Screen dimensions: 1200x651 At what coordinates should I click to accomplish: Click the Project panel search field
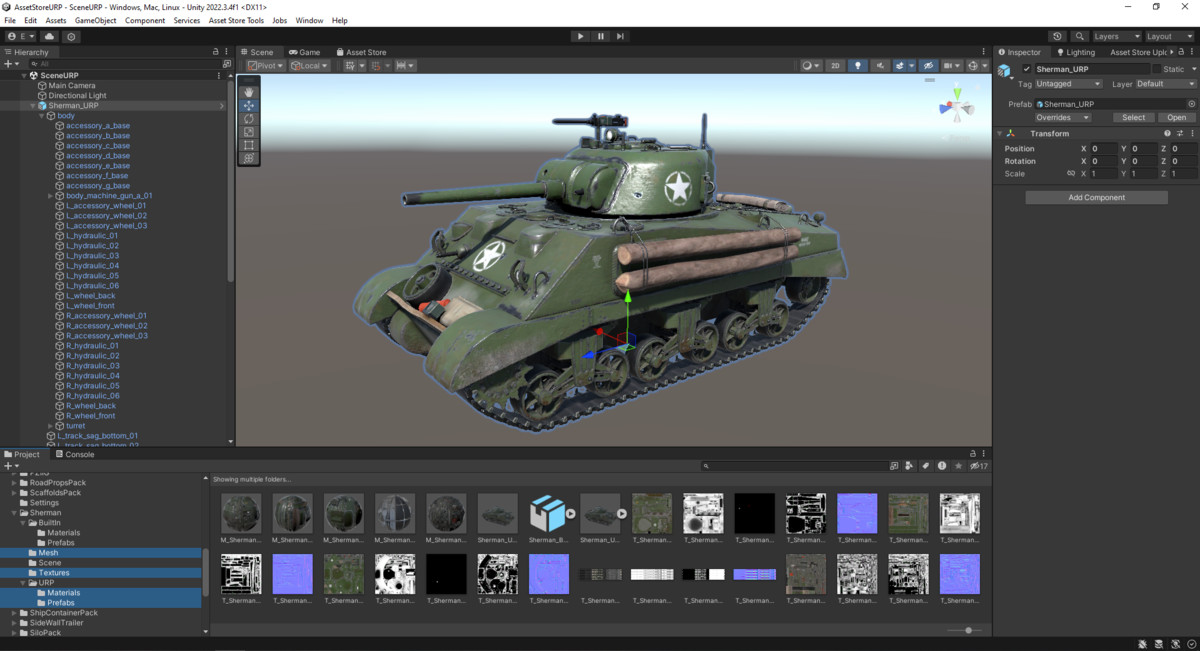coord(795,466)
